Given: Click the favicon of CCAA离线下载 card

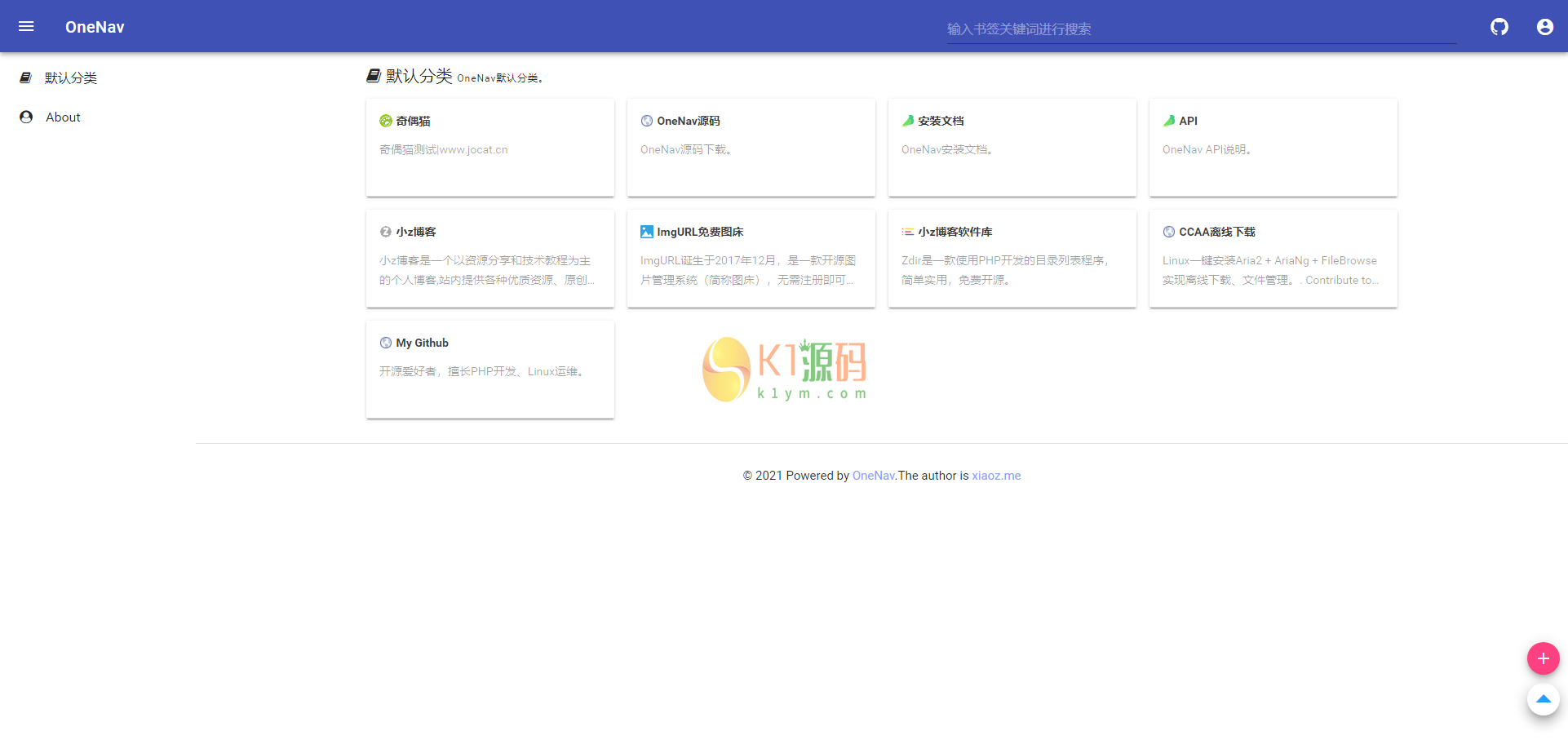Looking at the screenshot, I should click(1169, 232).
